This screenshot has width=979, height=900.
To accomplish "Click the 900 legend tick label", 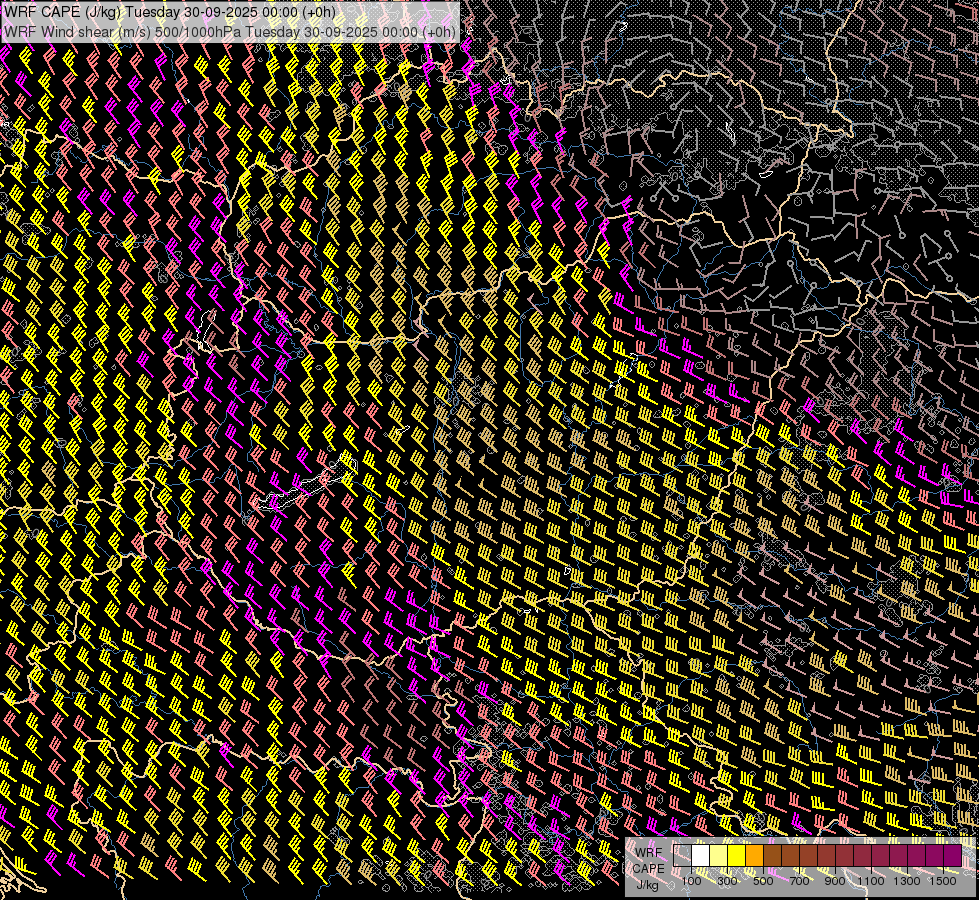I will 835,881.
